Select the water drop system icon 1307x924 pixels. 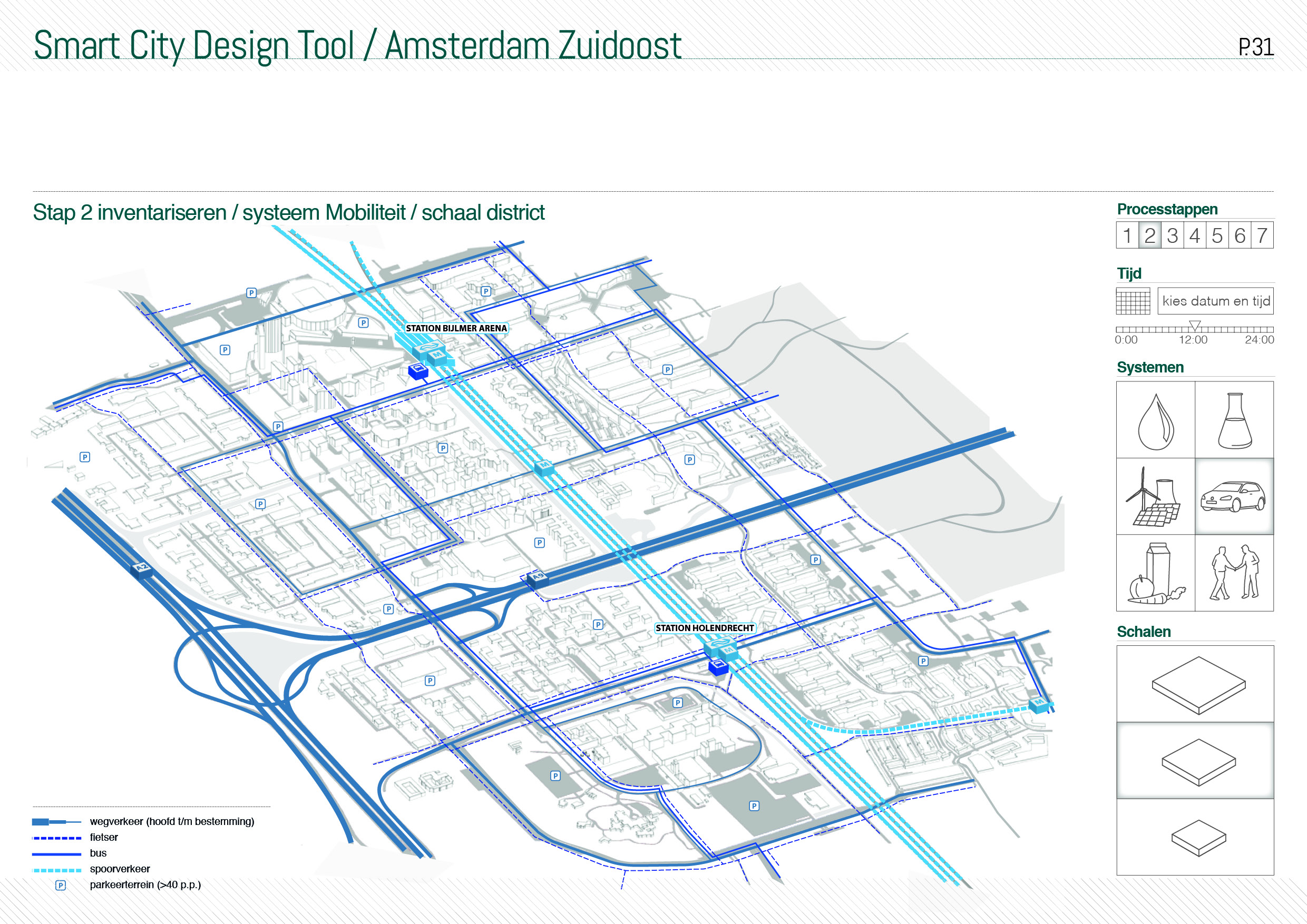click(1156, 420)
